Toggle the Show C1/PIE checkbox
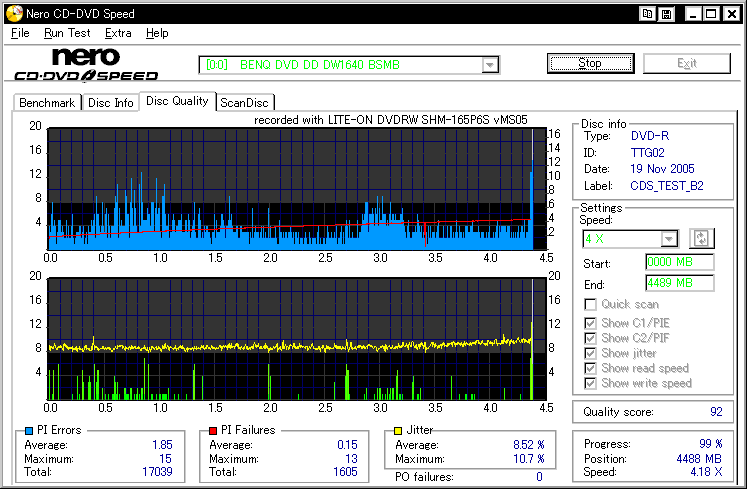747x489 pixels. click(592, 323)
